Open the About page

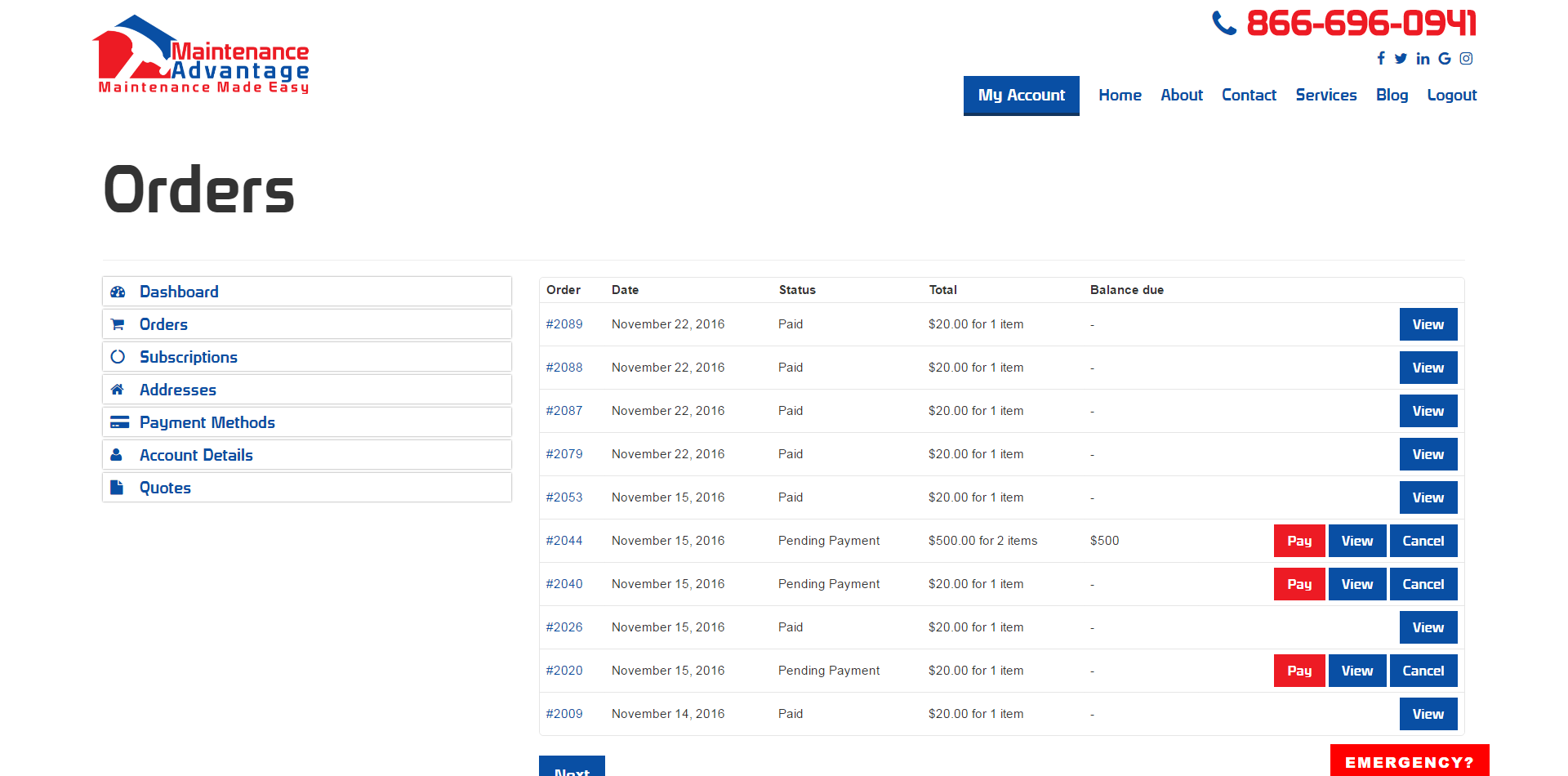[x=1182, y=96]
